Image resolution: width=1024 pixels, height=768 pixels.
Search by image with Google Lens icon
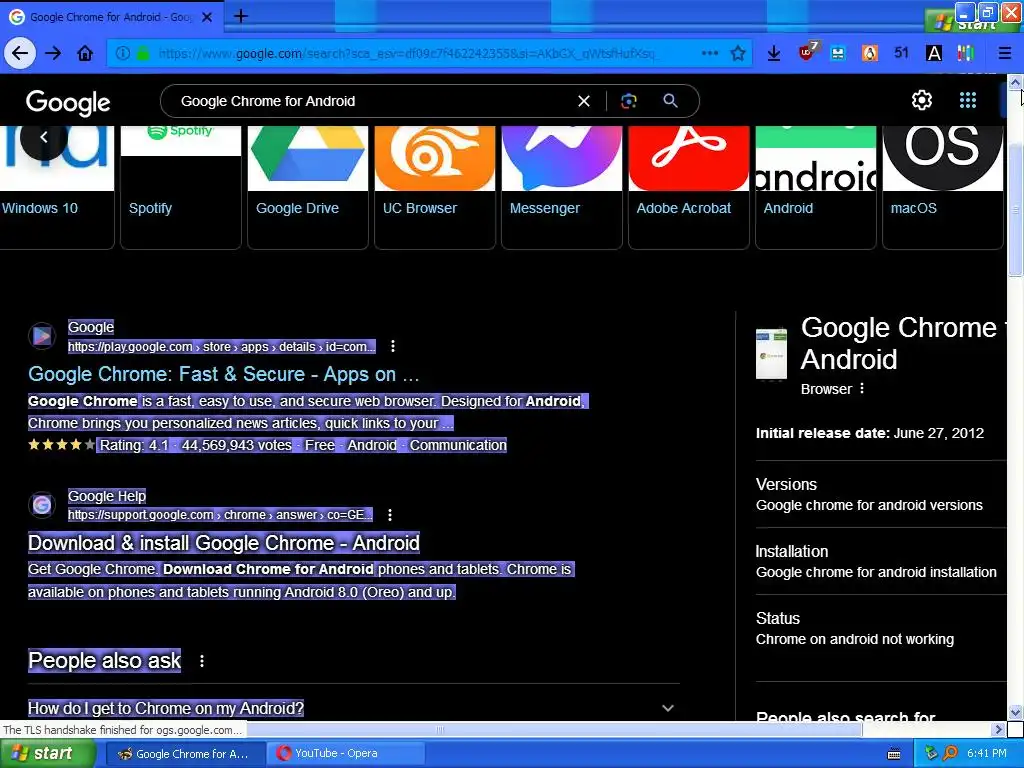point(629,101)
